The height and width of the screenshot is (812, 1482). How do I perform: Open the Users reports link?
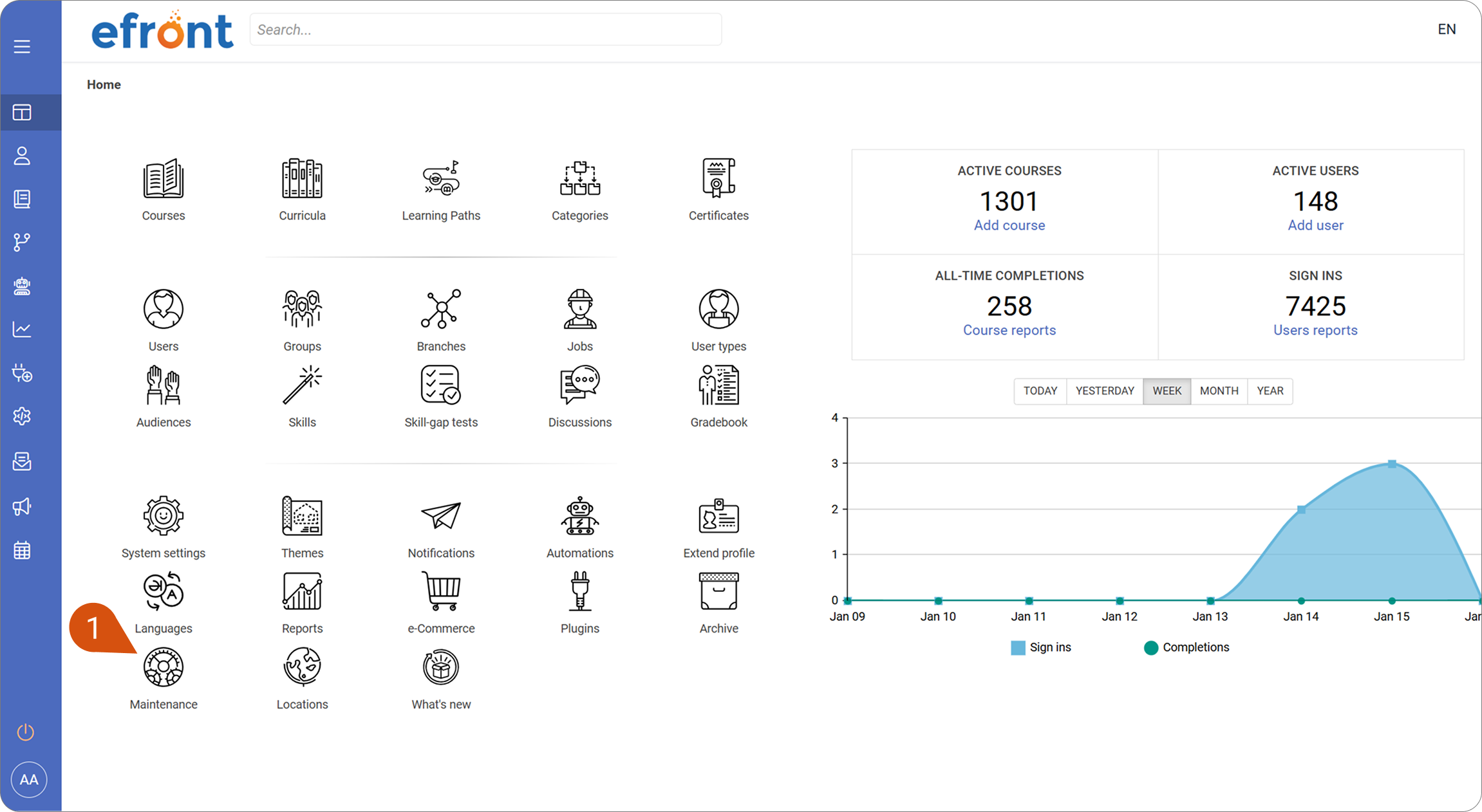tap(1315, 330)
